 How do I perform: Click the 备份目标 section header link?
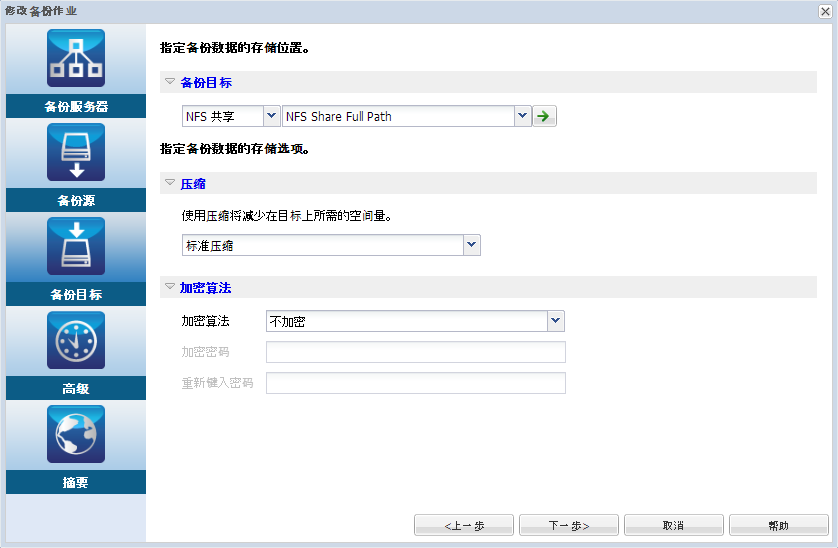click(x=206, y=82)
